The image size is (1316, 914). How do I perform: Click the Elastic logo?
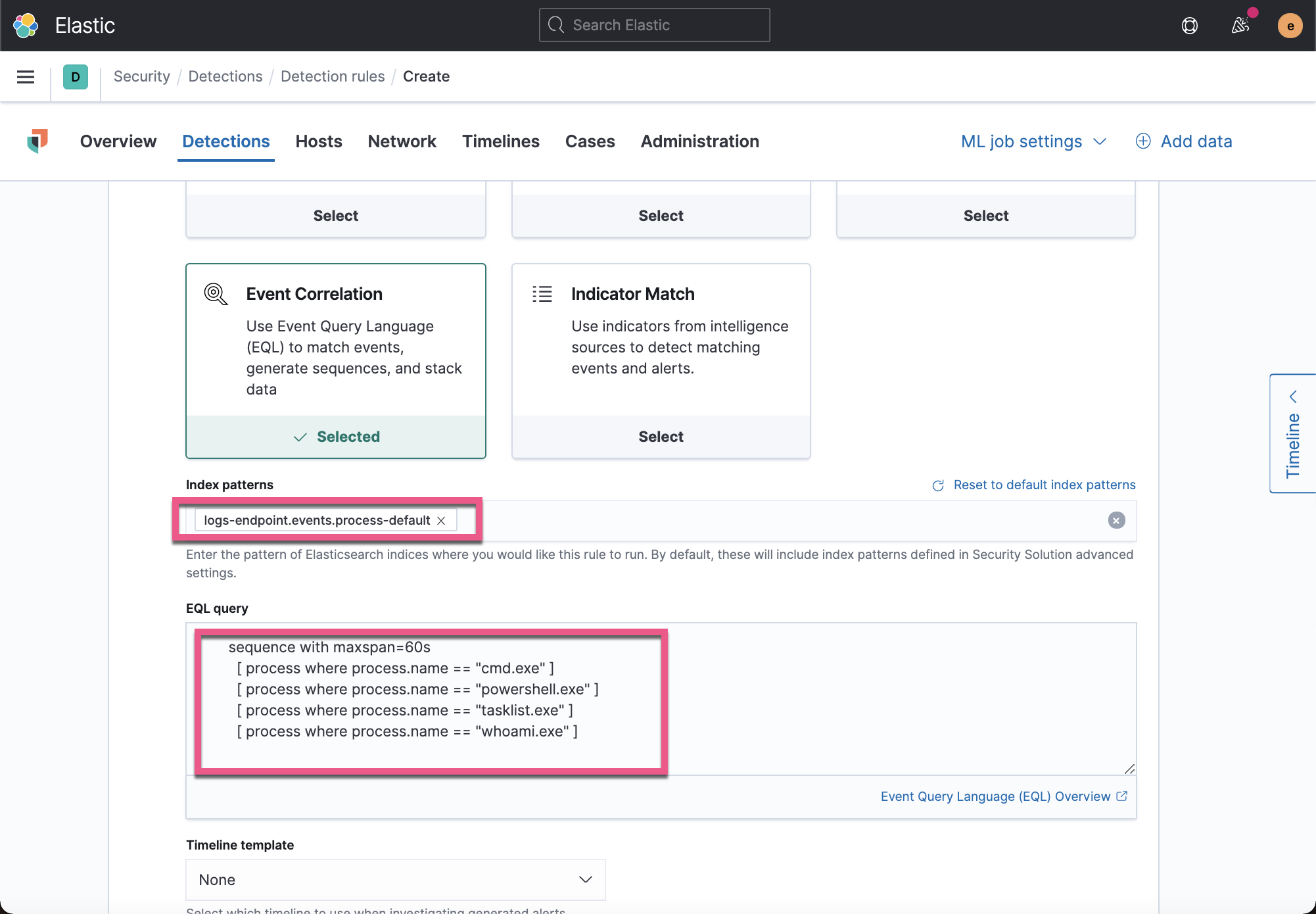click(x=26, y=25)
